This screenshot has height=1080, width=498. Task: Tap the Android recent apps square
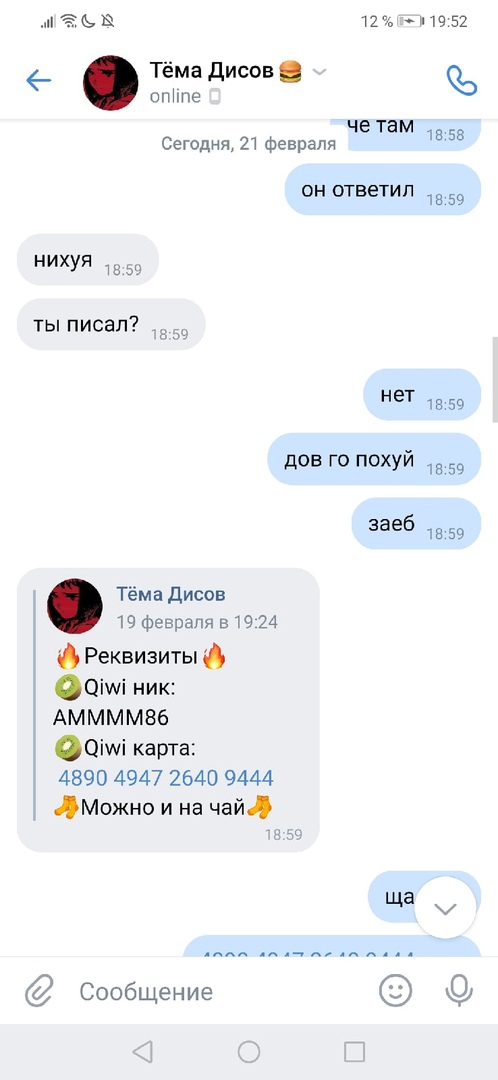pos(354,1052)
